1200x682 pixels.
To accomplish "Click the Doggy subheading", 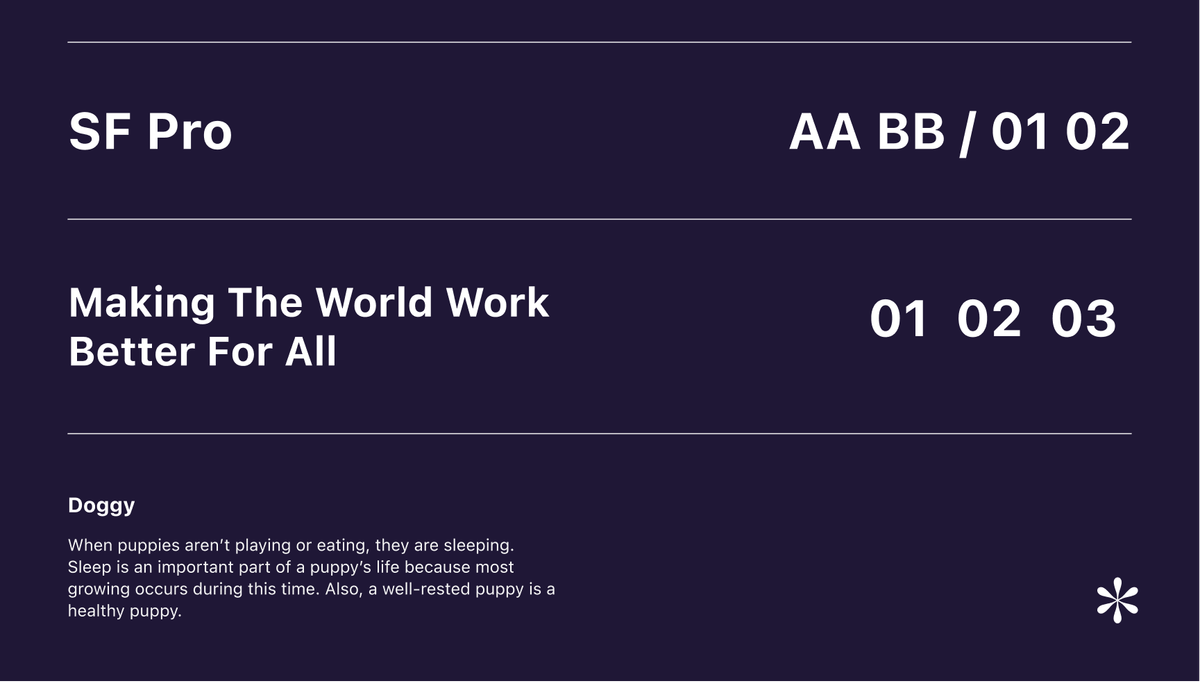I will 101,506.
